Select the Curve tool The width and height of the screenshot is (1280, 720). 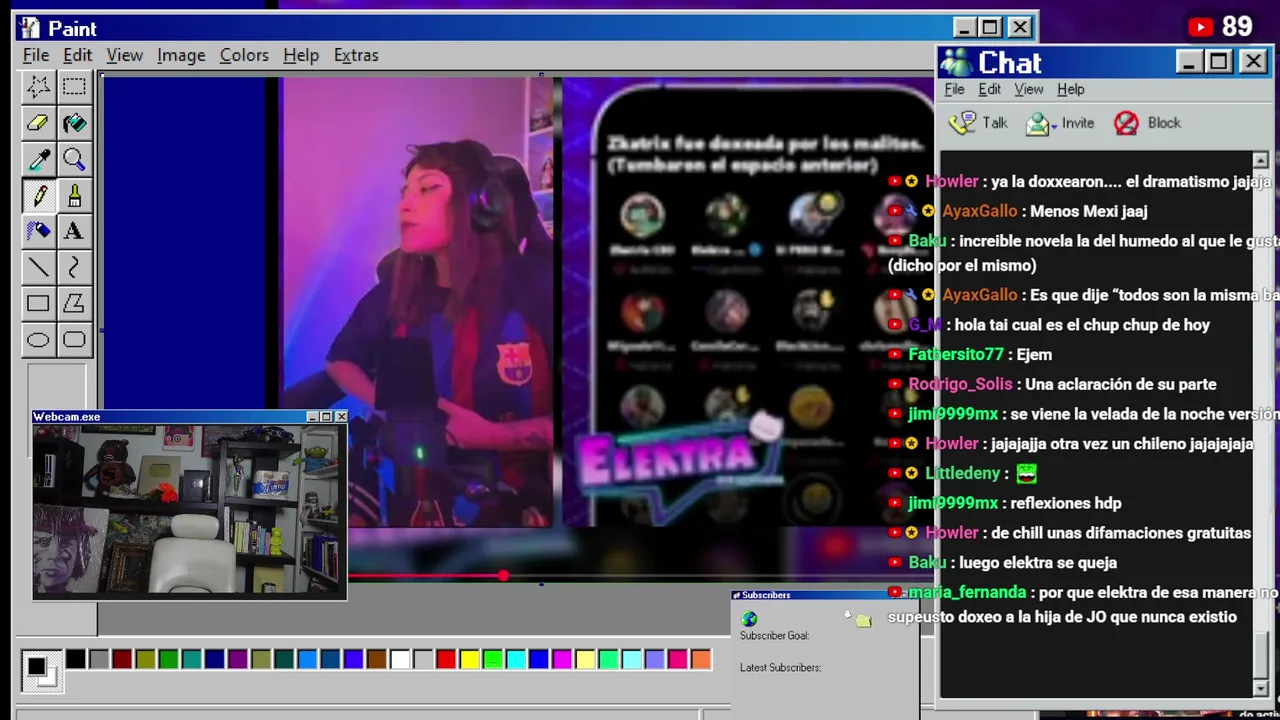[x=74, y=267]
